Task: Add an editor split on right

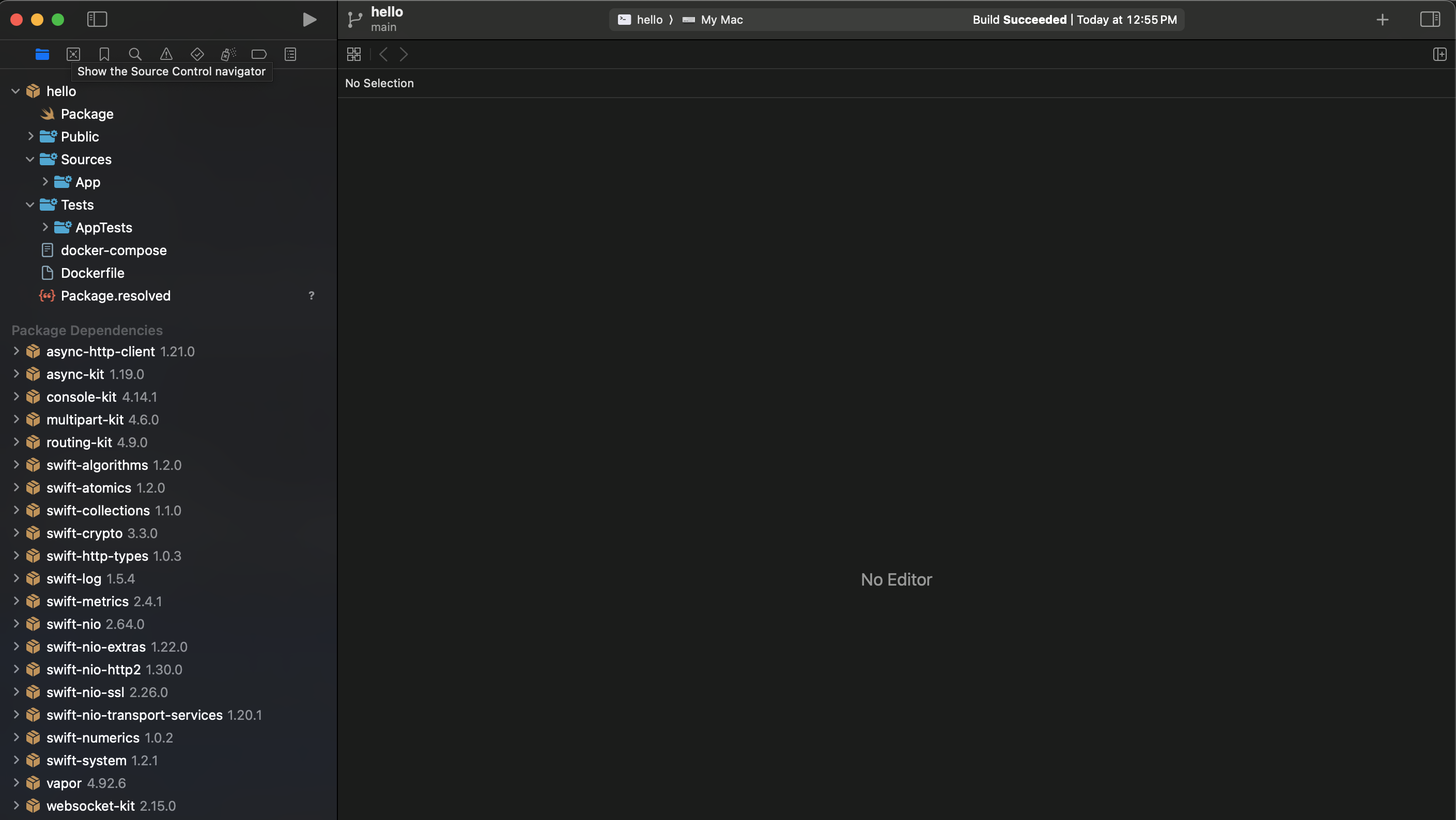Action: 1439,54
